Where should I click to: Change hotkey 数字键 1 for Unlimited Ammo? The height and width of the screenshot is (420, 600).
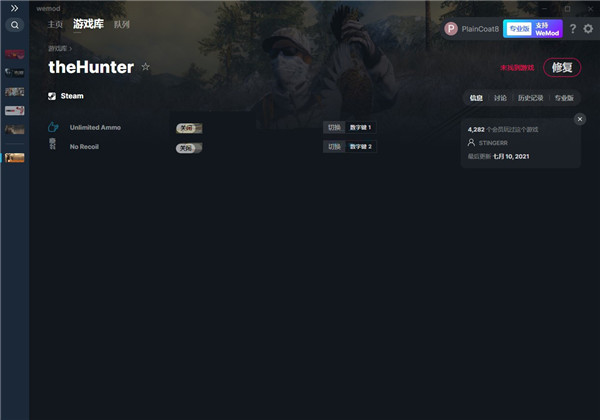360,127
